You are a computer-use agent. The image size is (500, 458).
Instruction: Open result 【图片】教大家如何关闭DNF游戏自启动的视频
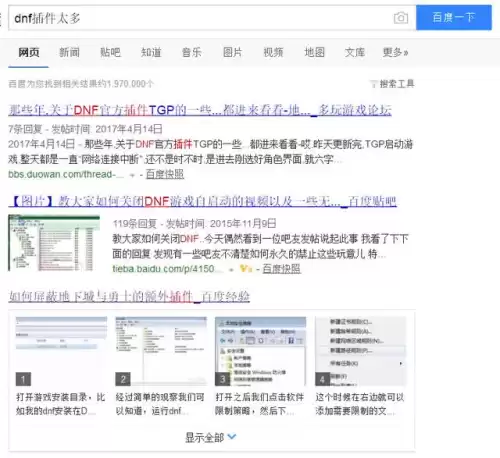coord(202,201)
